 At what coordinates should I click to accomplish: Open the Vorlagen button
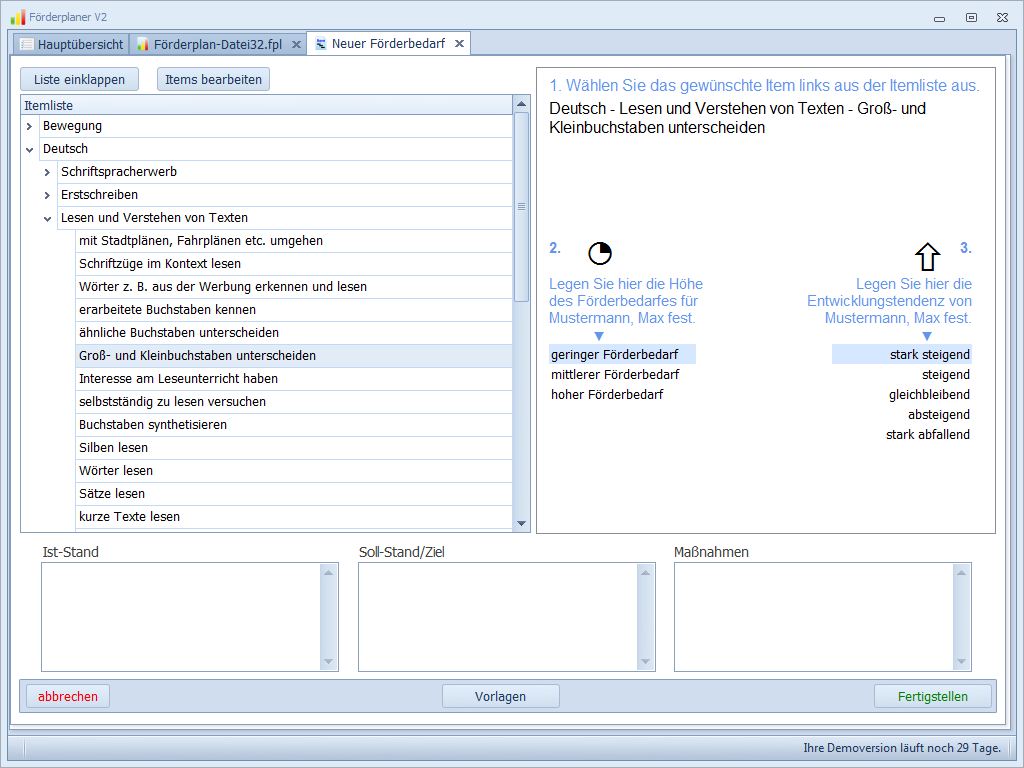click(500, 696)
